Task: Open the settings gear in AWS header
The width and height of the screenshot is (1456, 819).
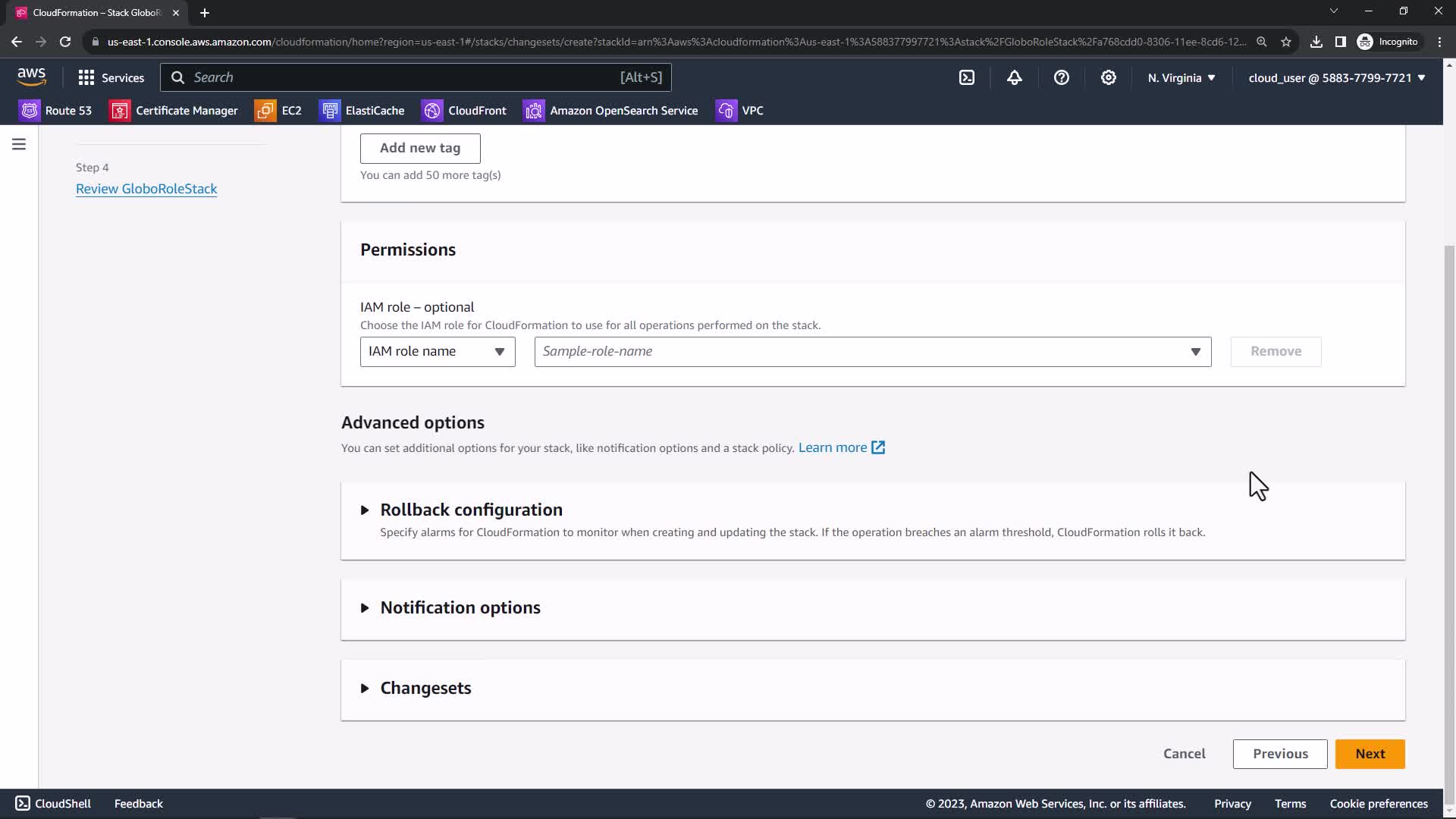Action: [x=1108, y=77]
